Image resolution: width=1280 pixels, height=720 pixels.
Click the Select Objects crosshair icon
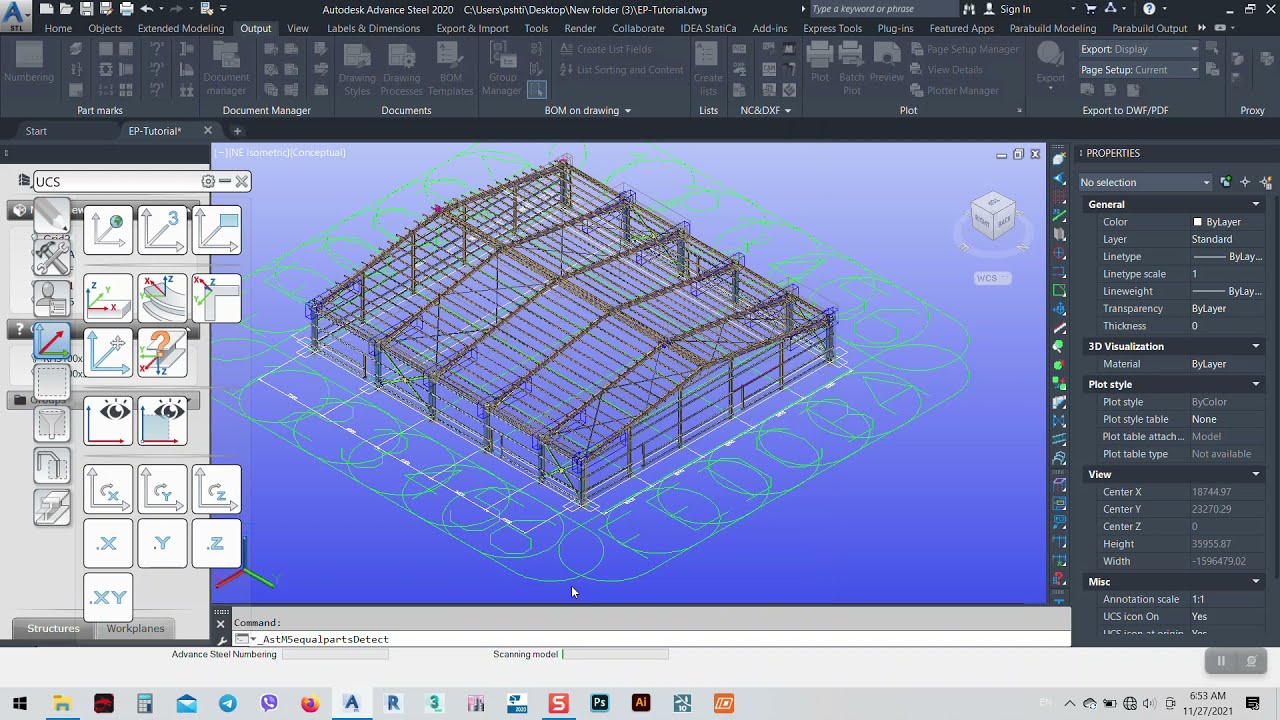click(1245, 182)
